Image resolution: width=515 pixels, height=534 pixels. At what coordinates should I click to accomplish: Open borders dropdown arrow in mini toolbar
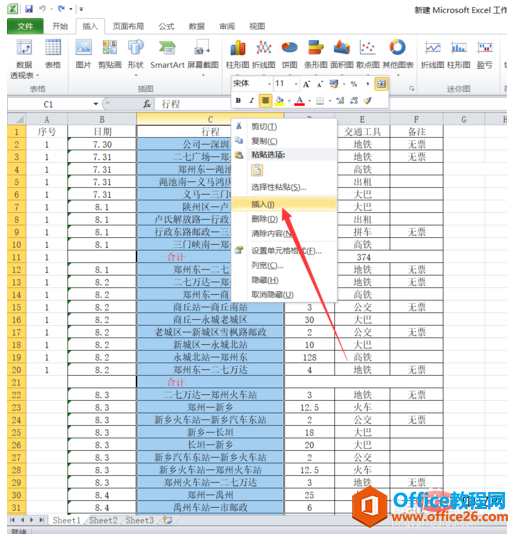click(330, 100)
